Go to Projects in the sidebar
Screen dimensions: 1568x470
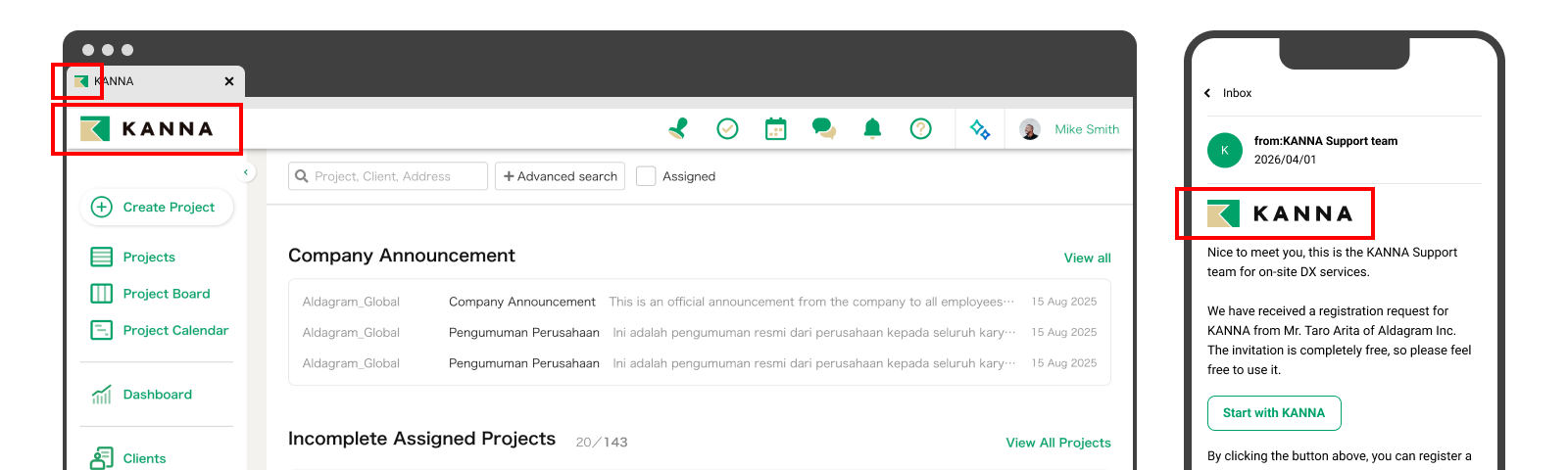coord(148,257)
